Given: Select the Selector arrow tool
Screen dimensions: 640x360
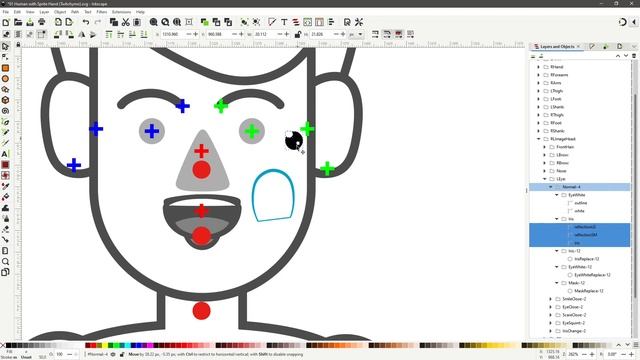Looking at the screenshot, I should coord(5,47).
